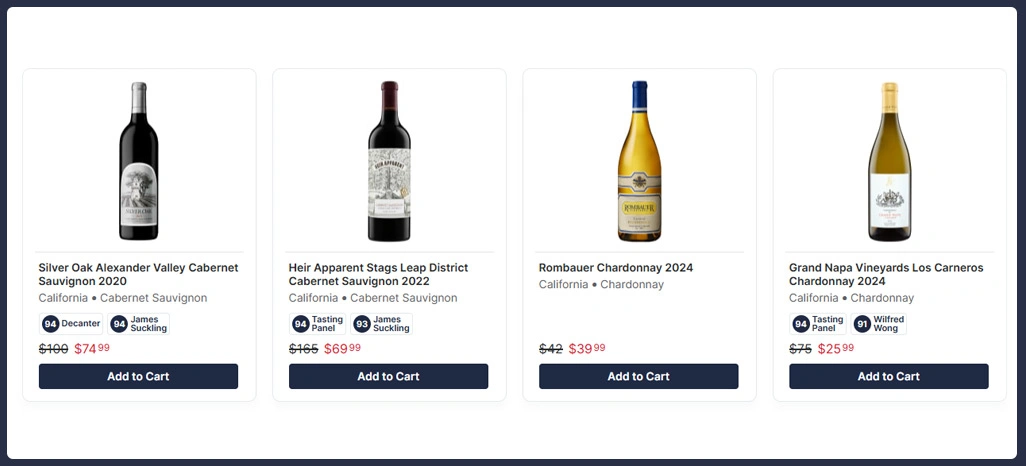Screen dimensions: 1026x466
Task: Click the 93 James Suckling rating badge
Action: point(382,324)
